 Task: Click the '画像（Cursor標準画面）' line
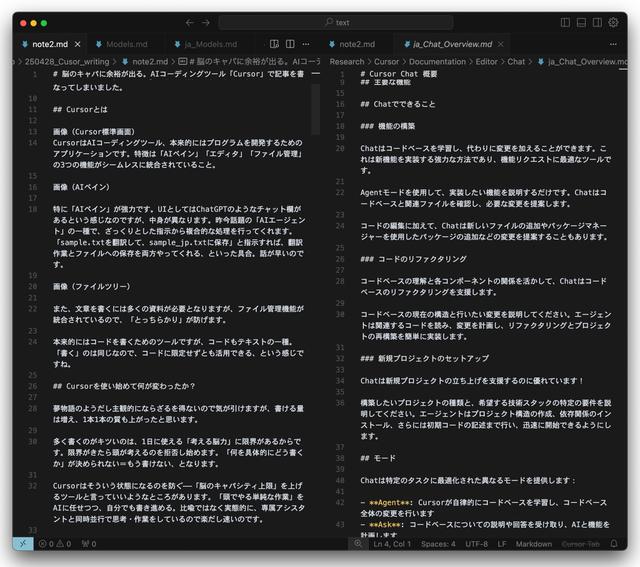point(93,131)
